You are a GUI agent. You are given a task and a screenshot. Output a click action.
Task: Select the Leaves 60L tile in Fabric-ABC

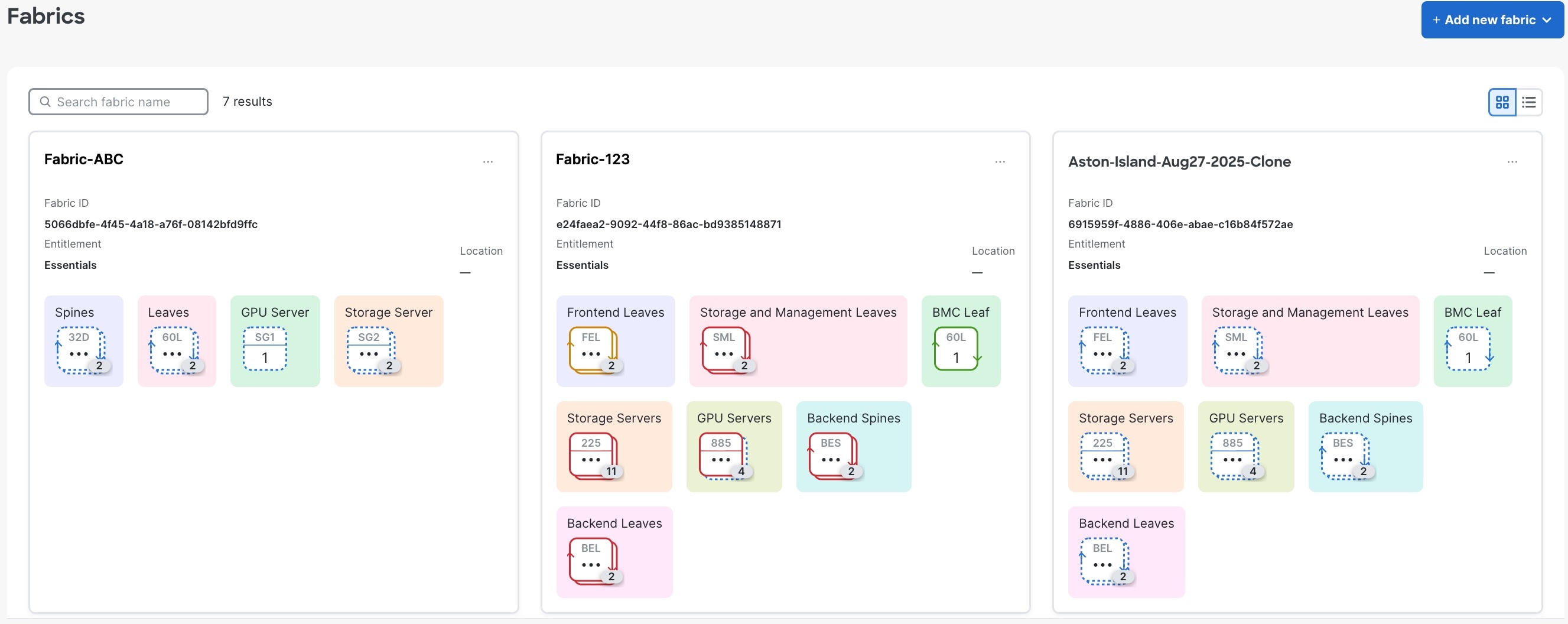coord(175,351)
